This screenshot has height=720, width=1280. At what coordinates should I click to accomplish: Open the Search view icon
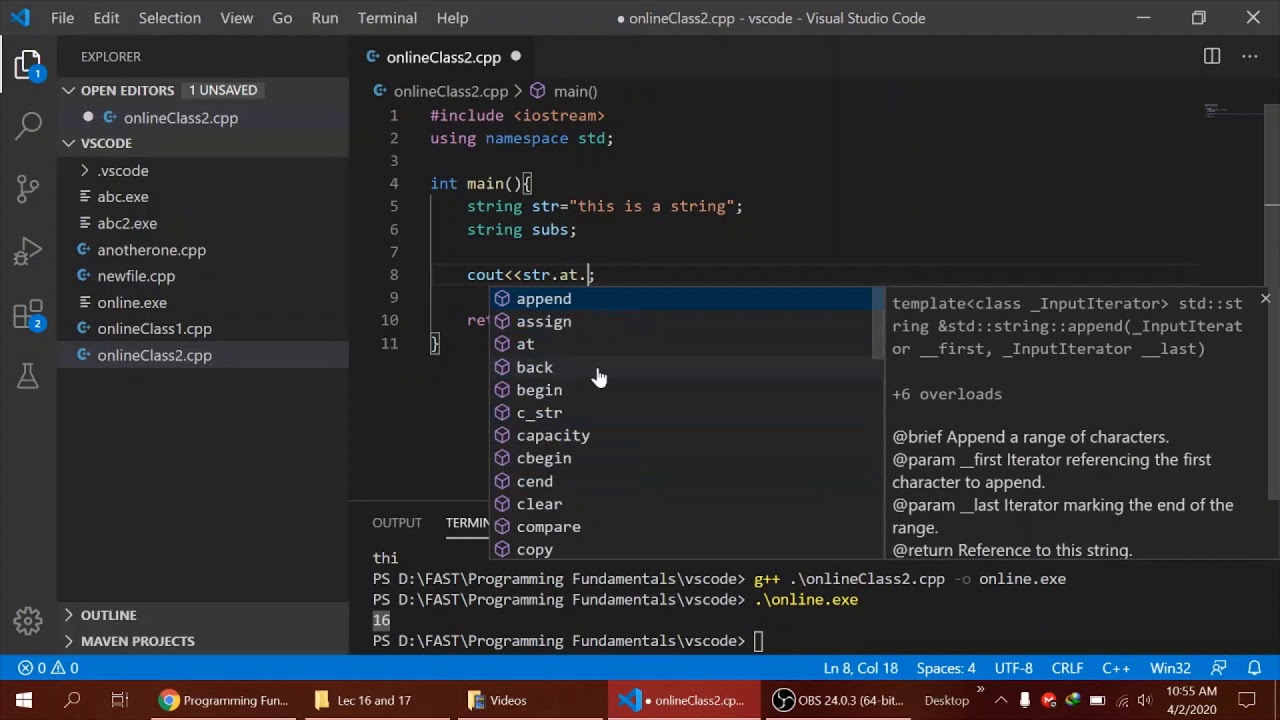pyautogui.click(x=28, y=125)
